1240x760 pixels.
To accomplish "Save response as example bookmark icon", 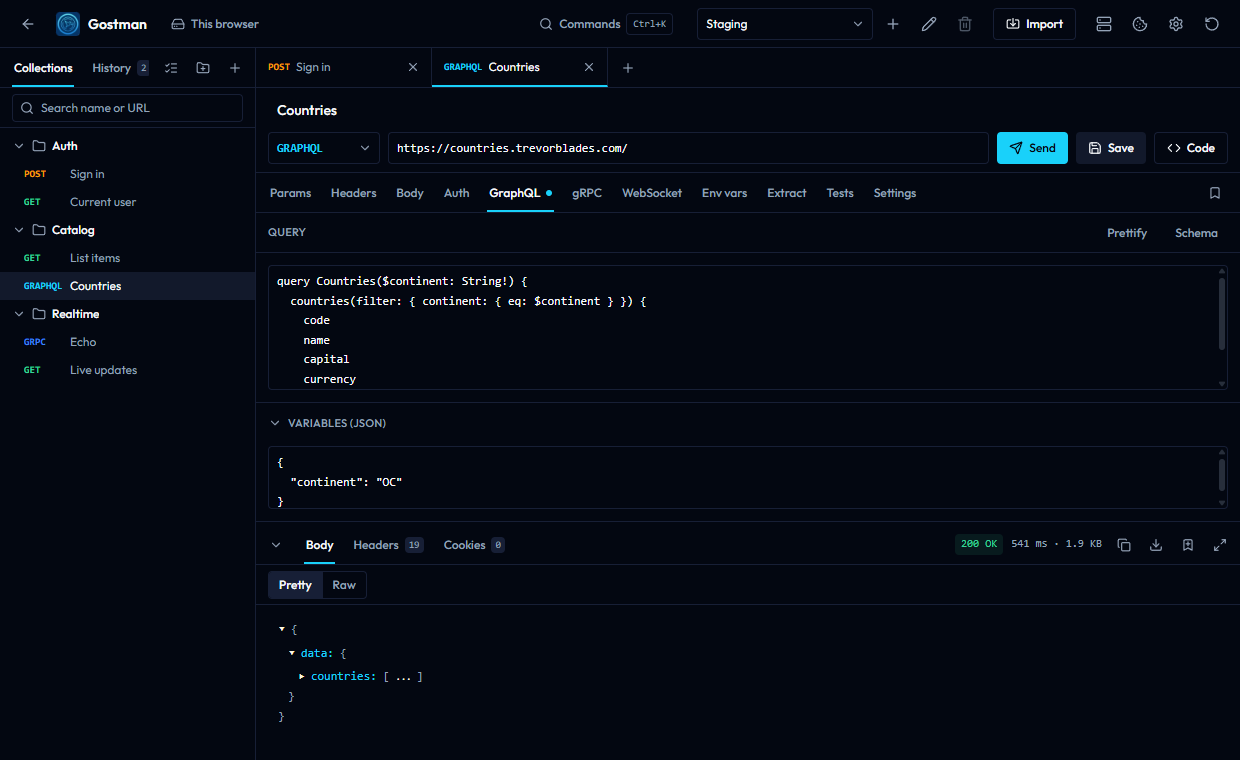I will coord(1188,545).
